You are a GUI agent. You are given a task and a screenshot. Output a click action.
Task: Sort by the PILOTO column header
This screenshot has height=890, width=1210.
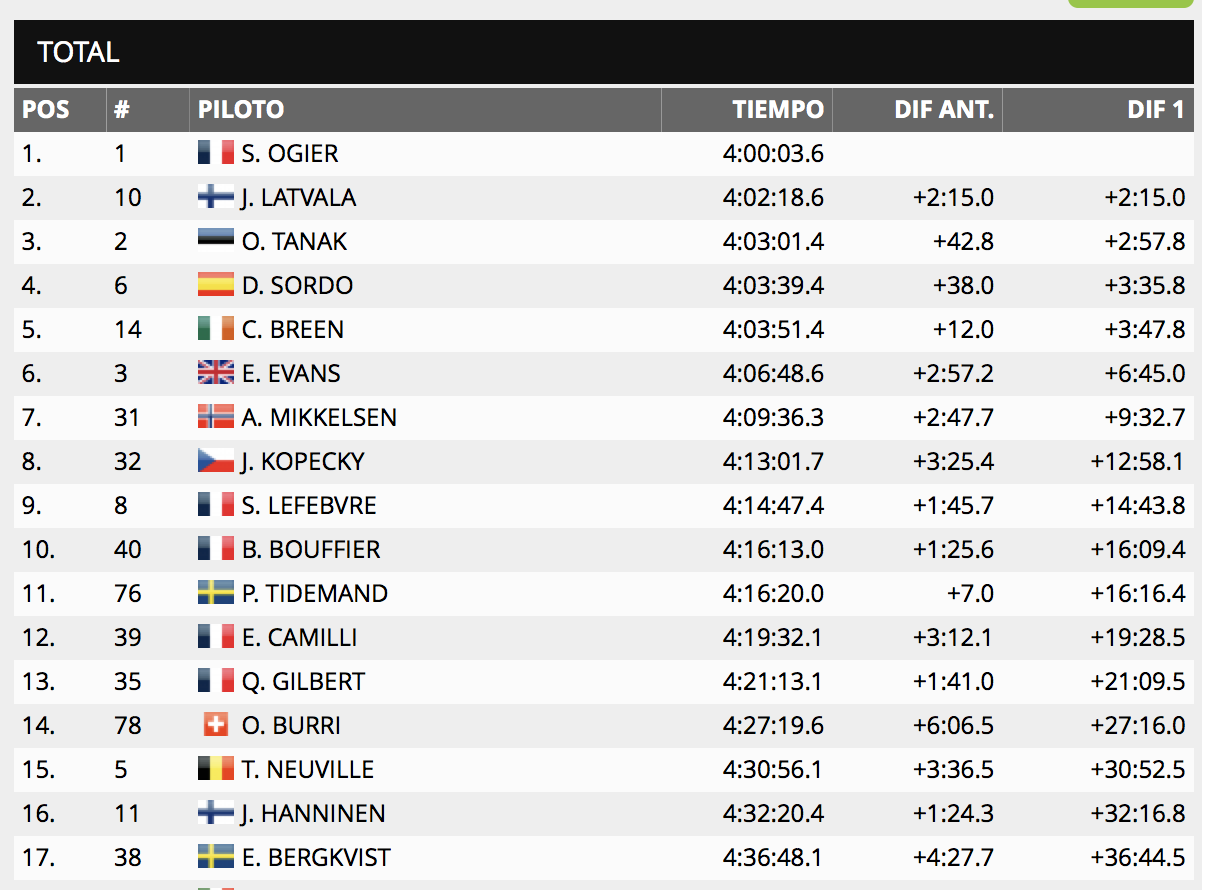[x=241, y=109]
